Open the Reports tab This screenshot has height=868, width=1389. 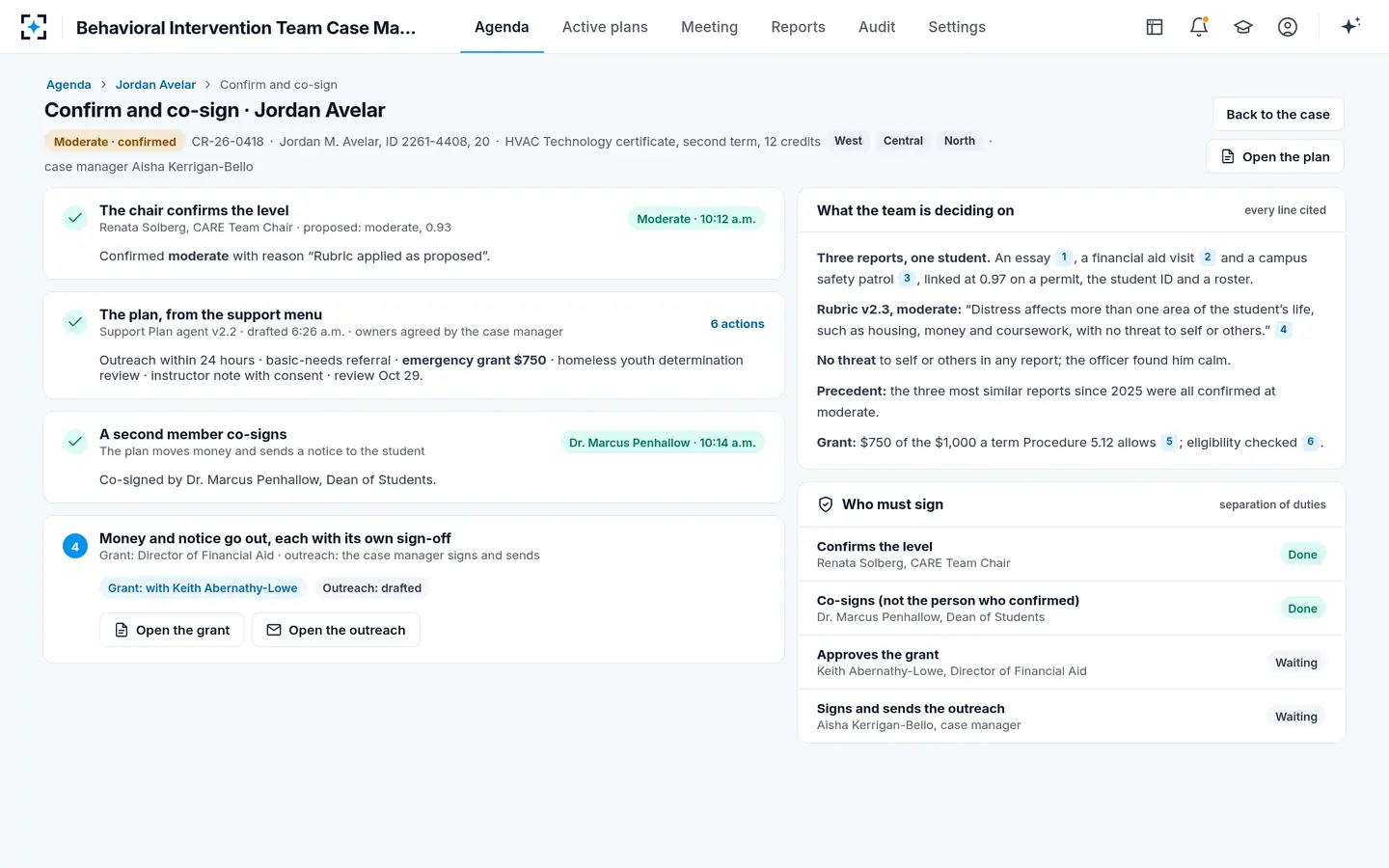[798, 27]
